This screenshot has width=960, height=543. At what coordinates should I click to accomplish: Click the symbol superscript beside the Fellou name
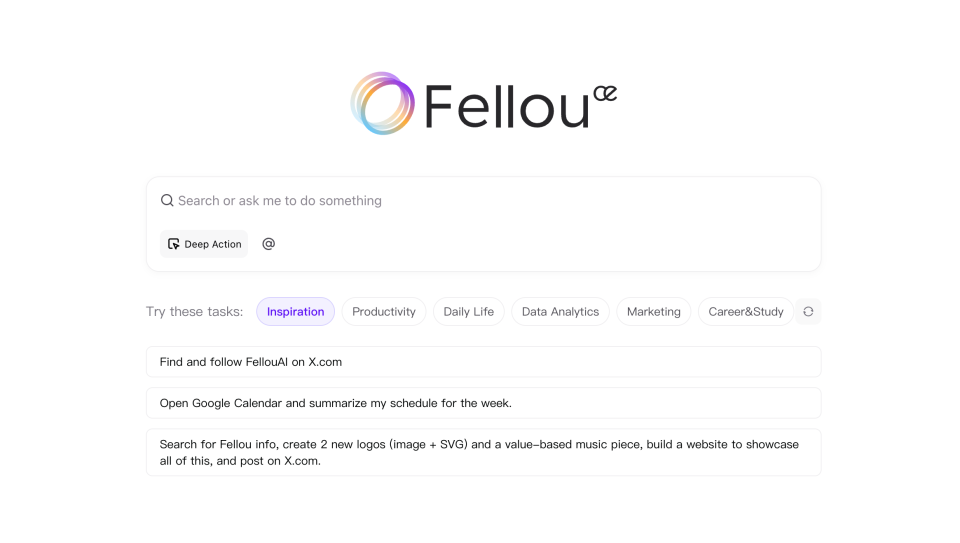pos(604,93)
